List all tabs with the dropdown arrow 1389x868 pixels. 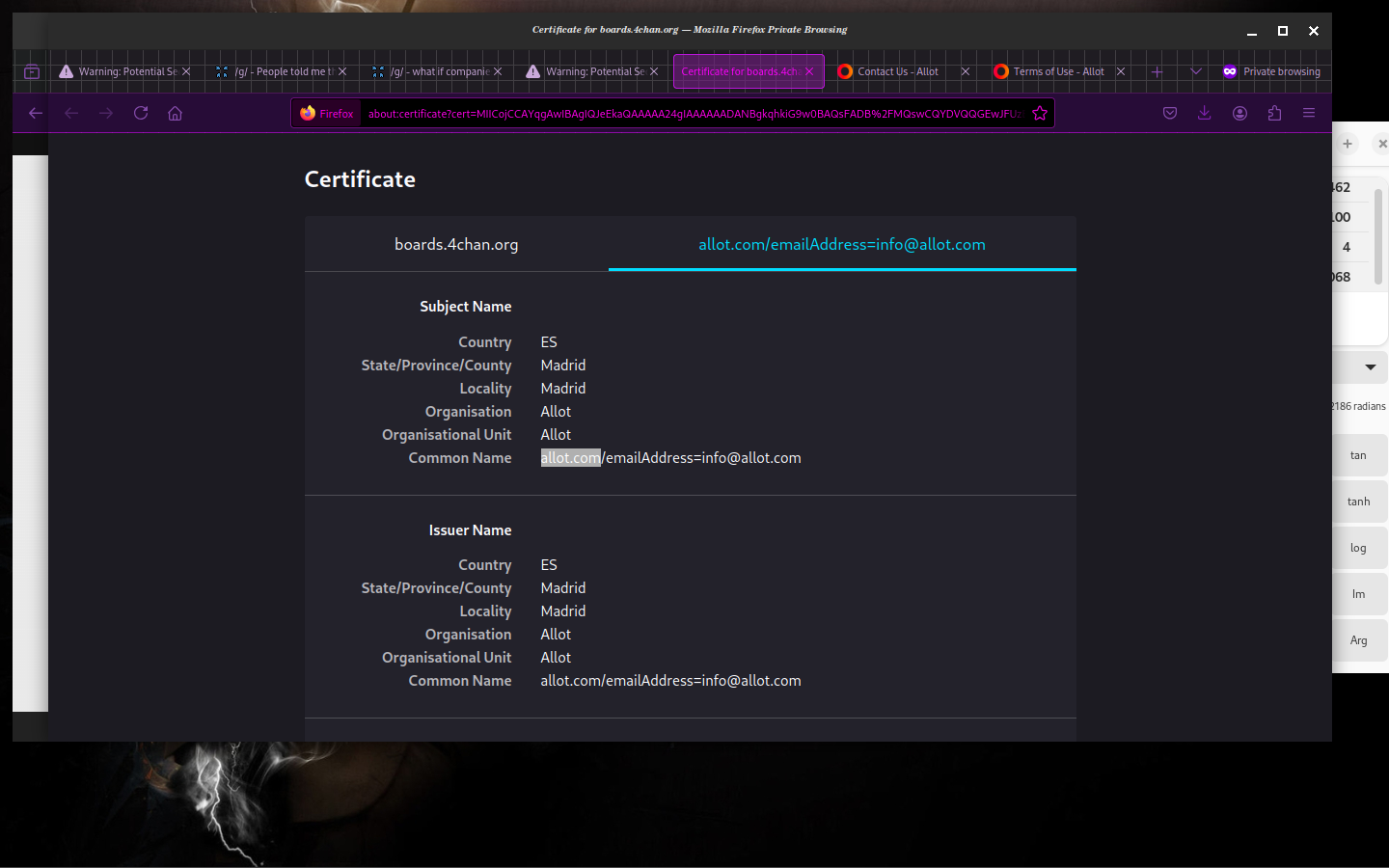[1196, 71]
